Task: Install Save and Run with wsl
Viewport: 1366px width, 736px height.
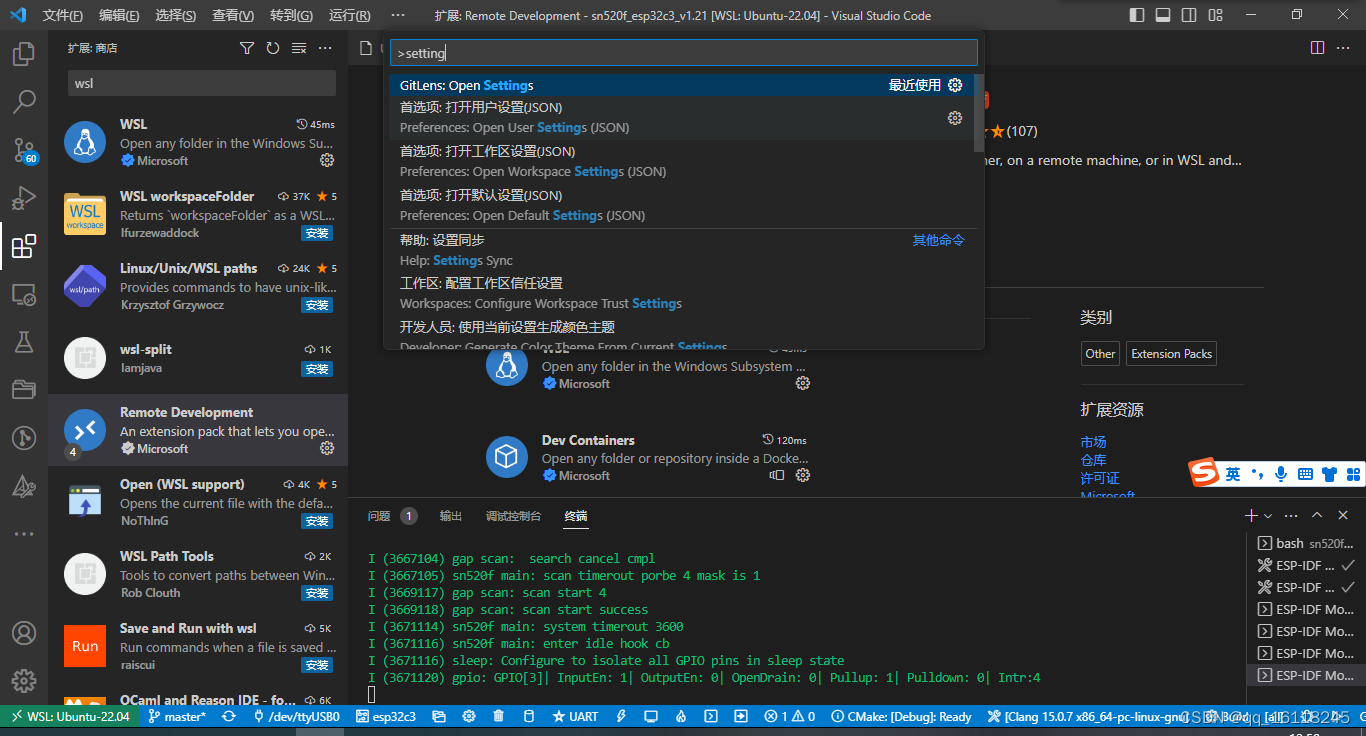Action: coord(317,665)
